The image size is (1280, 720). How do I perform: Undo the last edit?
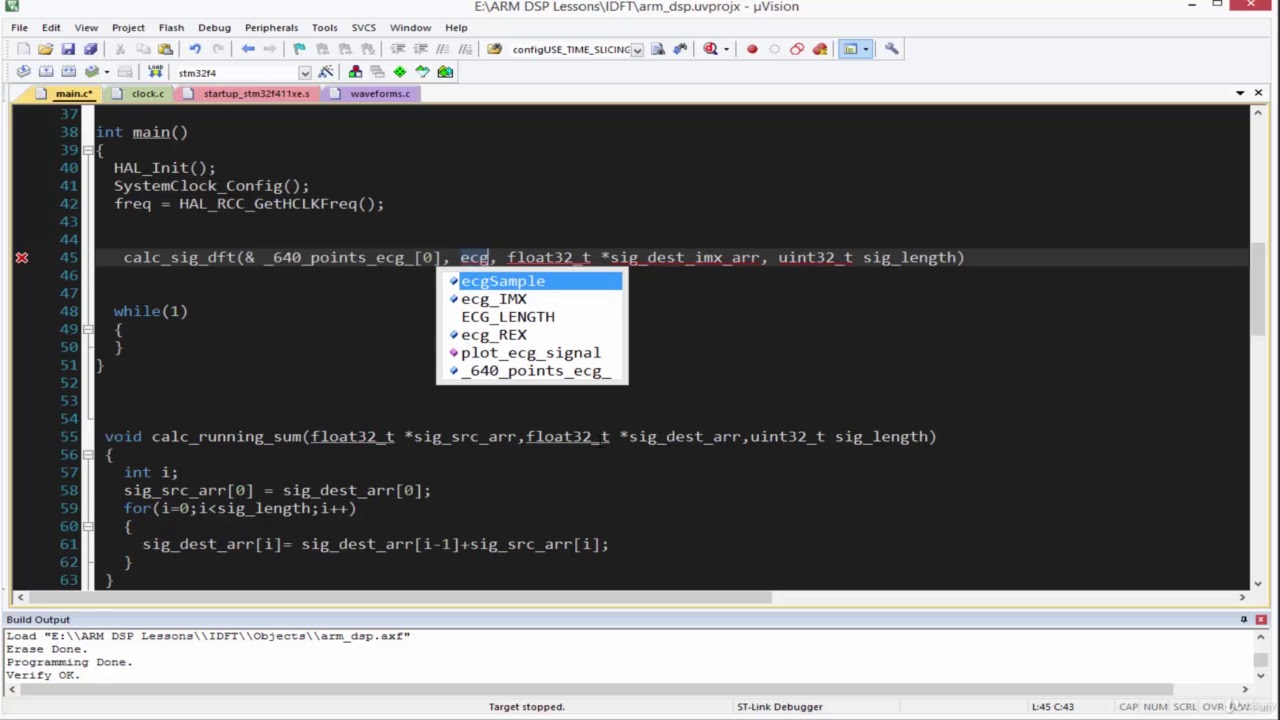[x=195, y=49]
